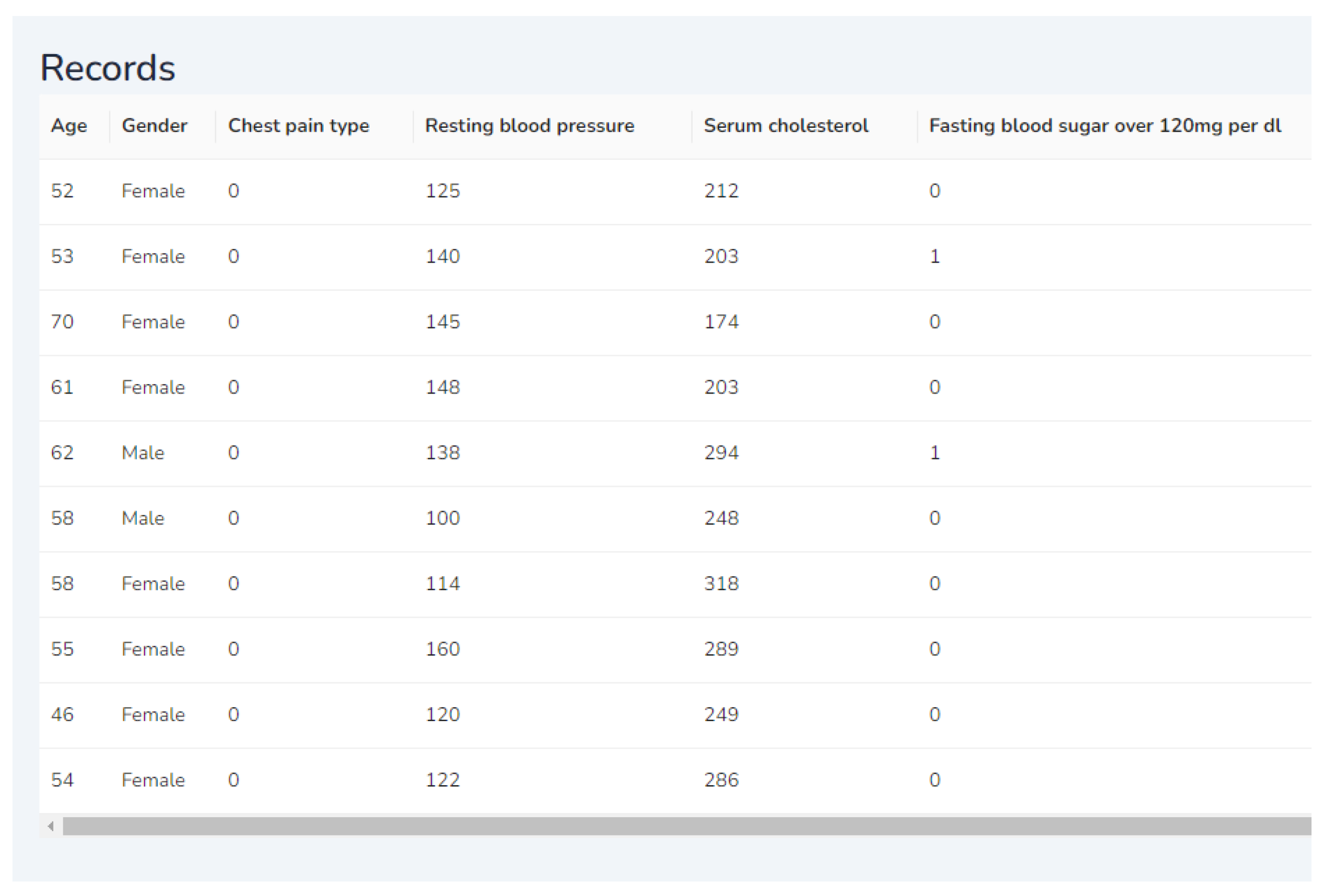This screenshot has width=1321, height=896.
Task: Select the Chest pain type header
Action: (x=299, y=126)
